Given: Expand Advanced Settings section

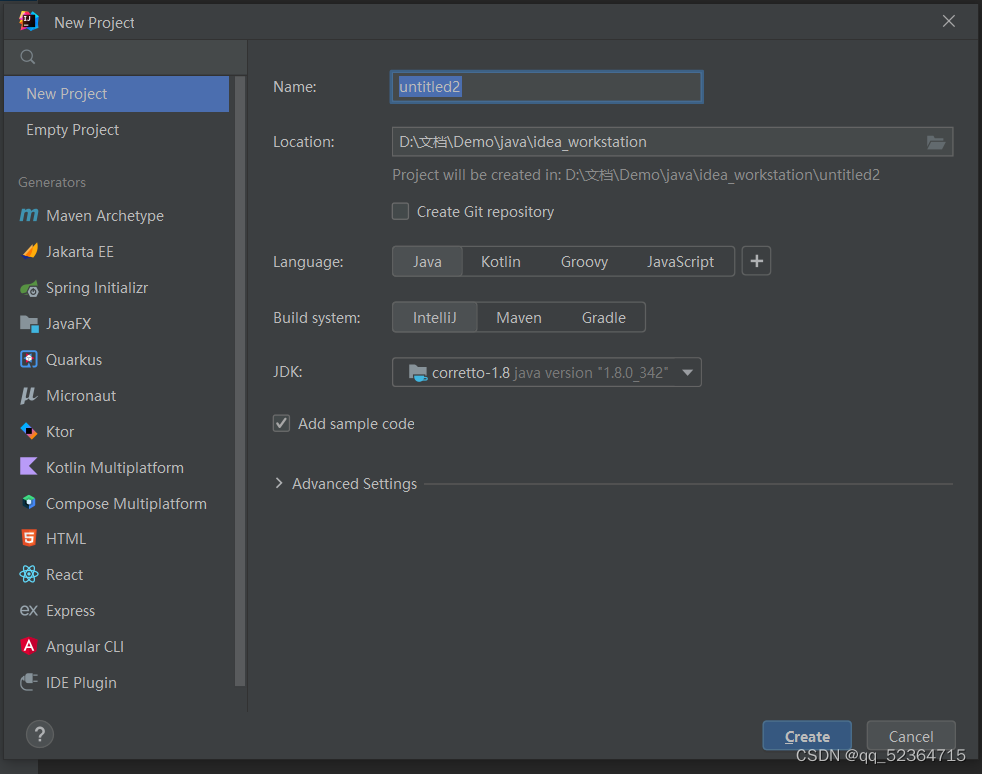Looking at the screenshot, I should pos(279,483).
